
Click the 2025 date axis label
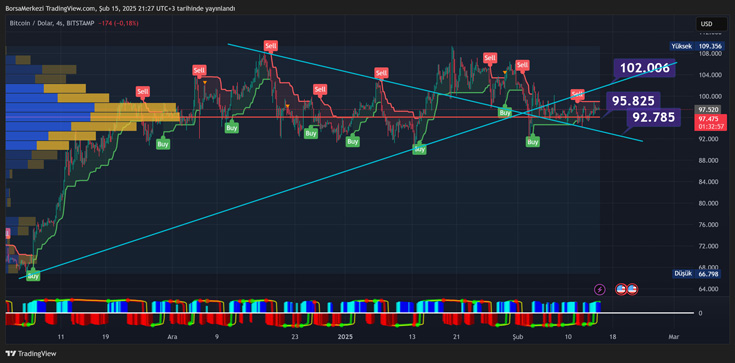(x=345, y=337)
